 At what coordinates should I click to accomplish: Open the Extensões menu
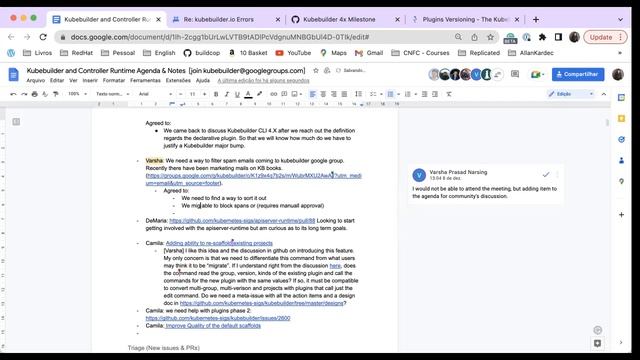pos(178,80)
